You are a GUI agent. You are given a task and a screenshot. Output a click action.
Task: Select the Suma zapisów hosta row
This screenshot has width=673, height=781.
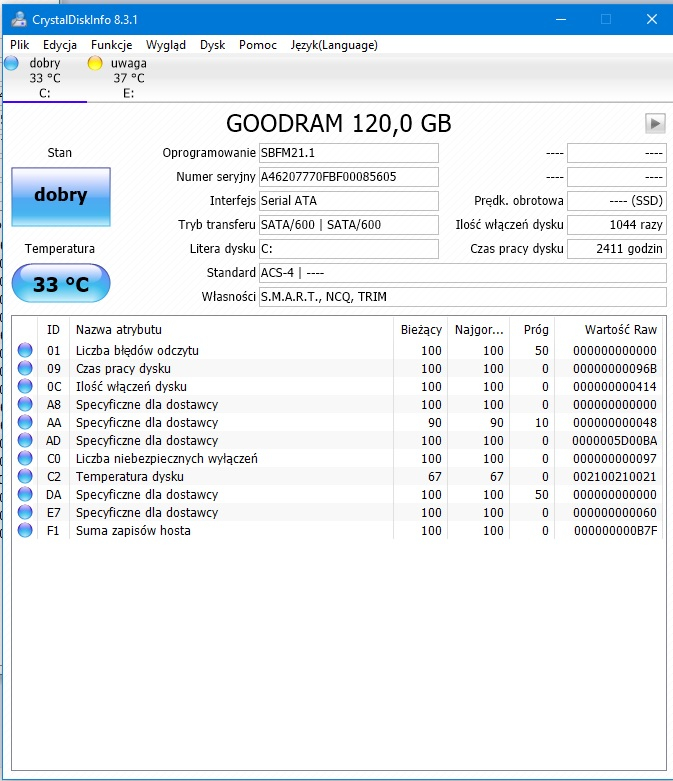pyautogui.click(x=337, y=530)
